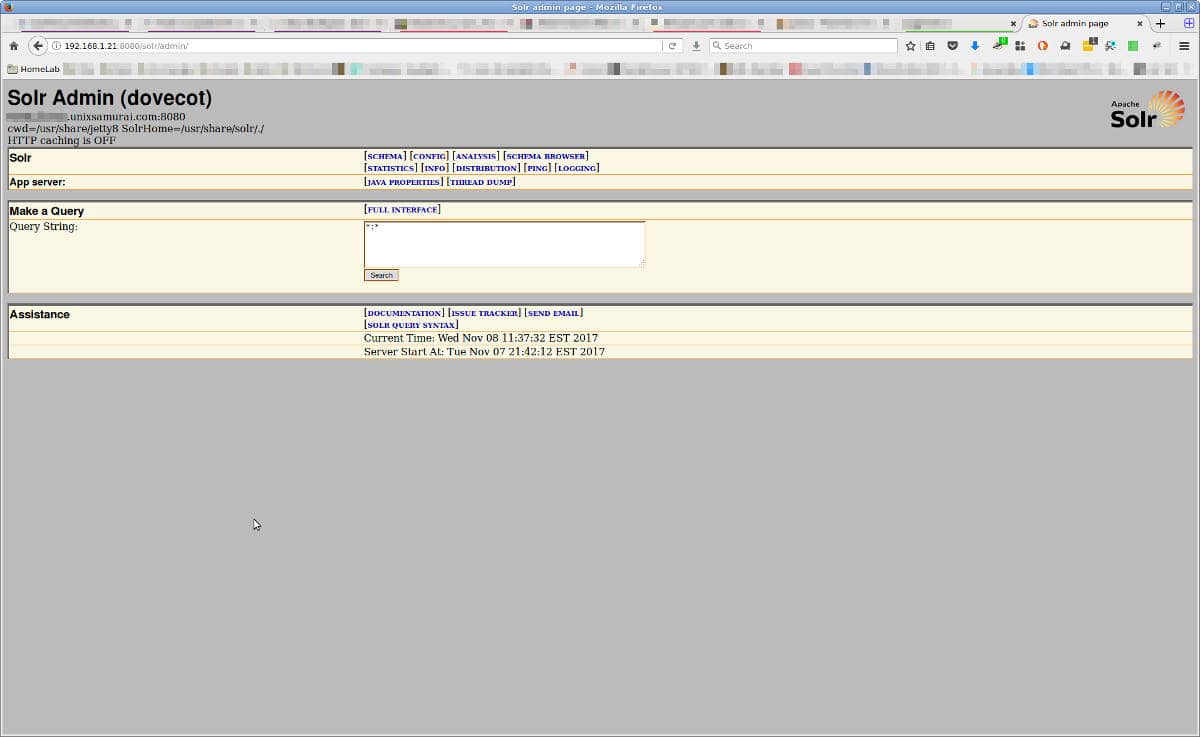Screen dimensions: 1200x737
Task: Click the extension icon with green badge
Action: click(x=999, y=45)
